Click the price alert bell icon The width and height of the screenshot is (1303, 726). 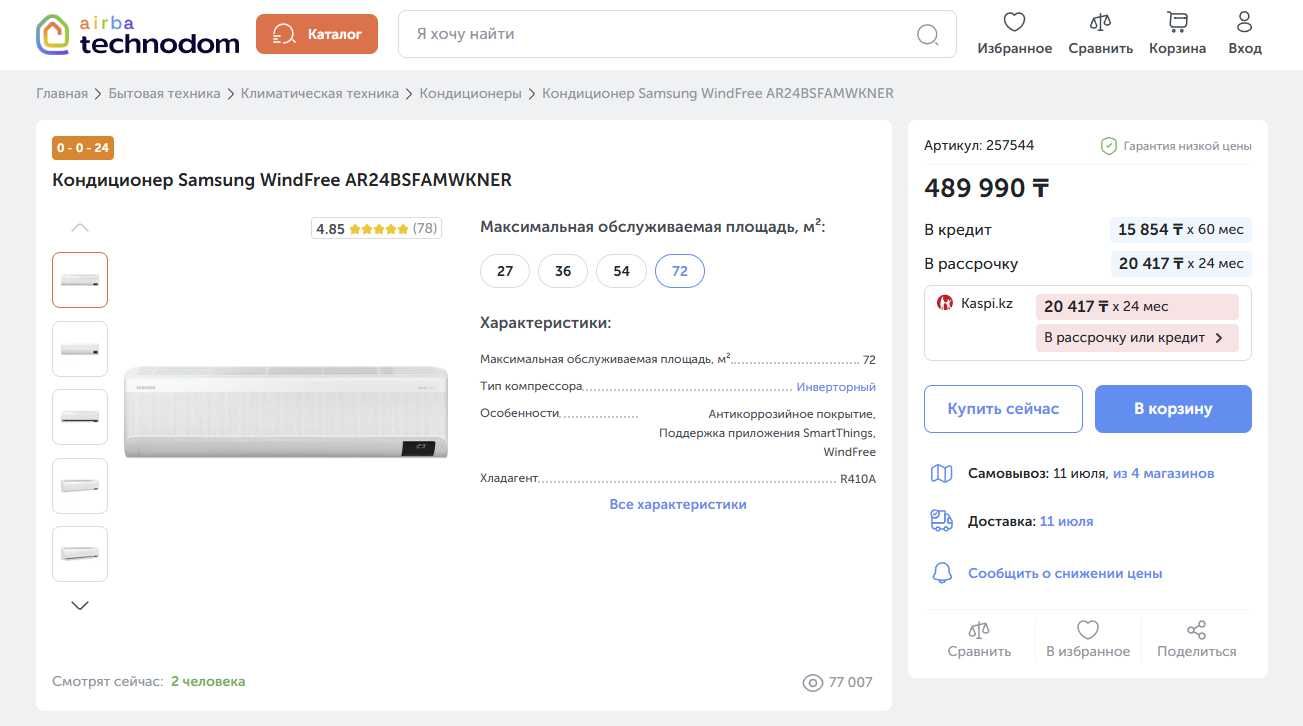(x=942, y=573)
